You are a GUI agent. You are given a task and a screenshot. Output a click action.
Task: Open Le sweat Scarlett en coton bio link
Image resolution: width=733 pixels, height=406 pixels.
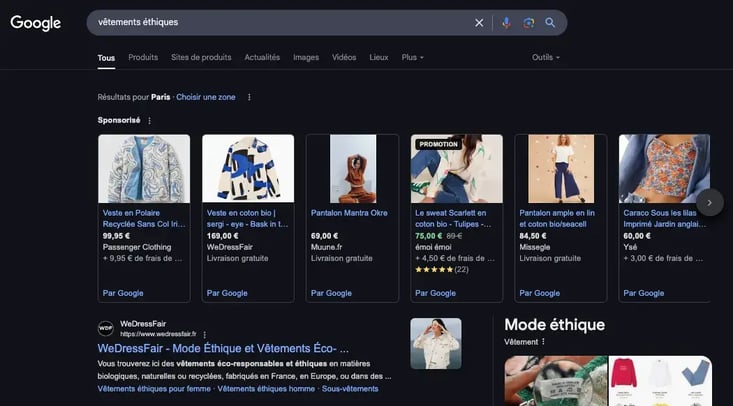(x=453, y=218)
